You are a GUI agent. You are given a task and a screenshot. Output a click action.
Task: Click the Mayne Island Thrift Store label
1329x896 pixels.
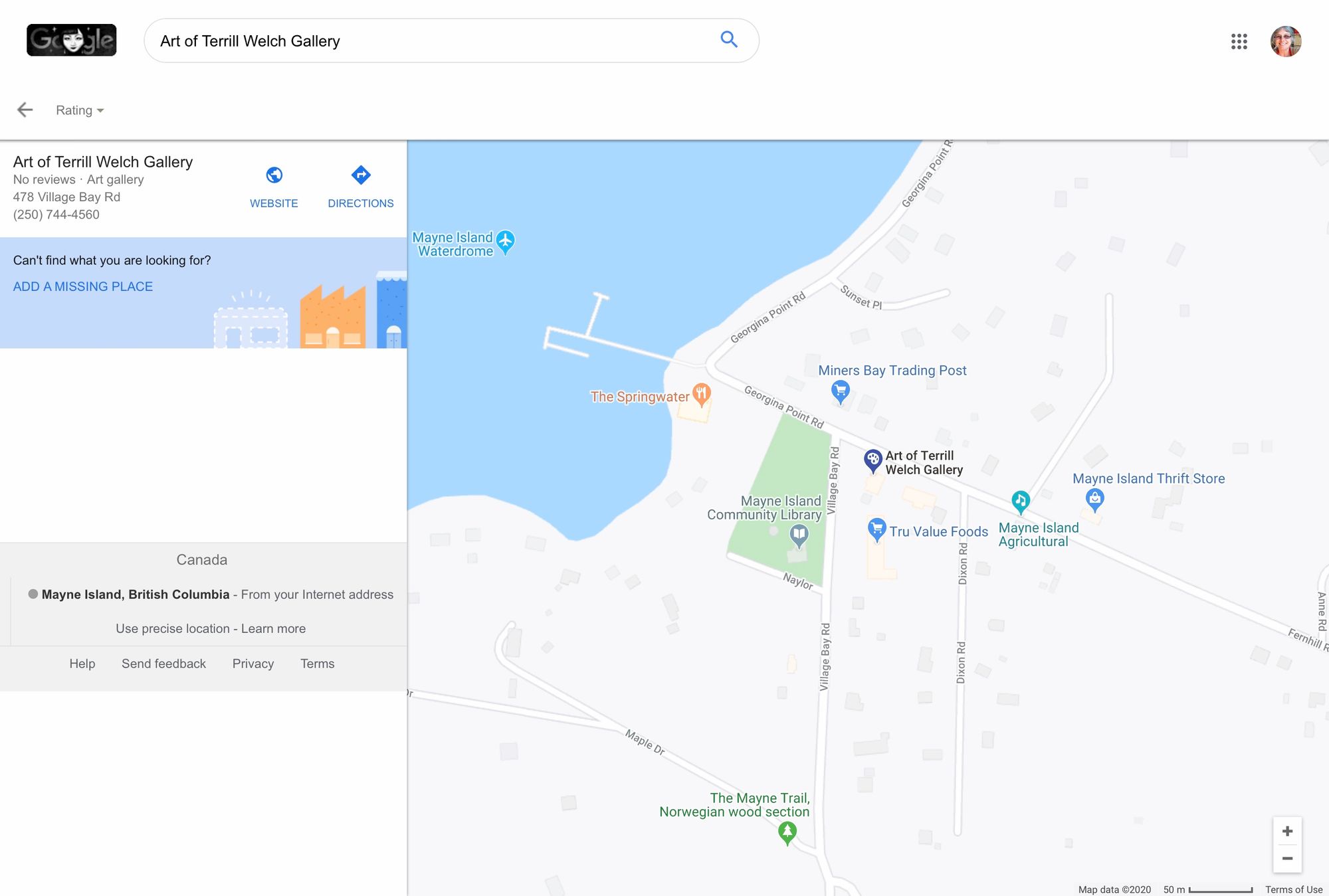1148,479
